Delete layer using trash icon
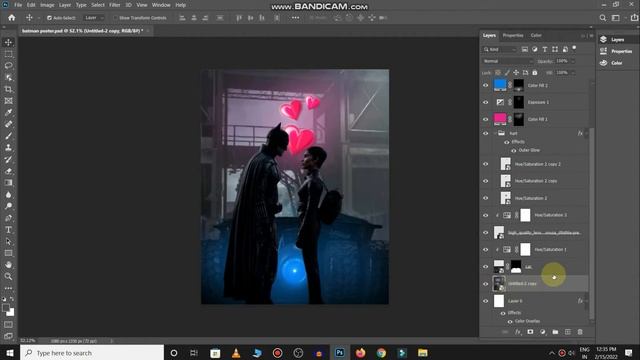Image resolution: width=640 pixels, height=360 pixels. click(580, 332)
